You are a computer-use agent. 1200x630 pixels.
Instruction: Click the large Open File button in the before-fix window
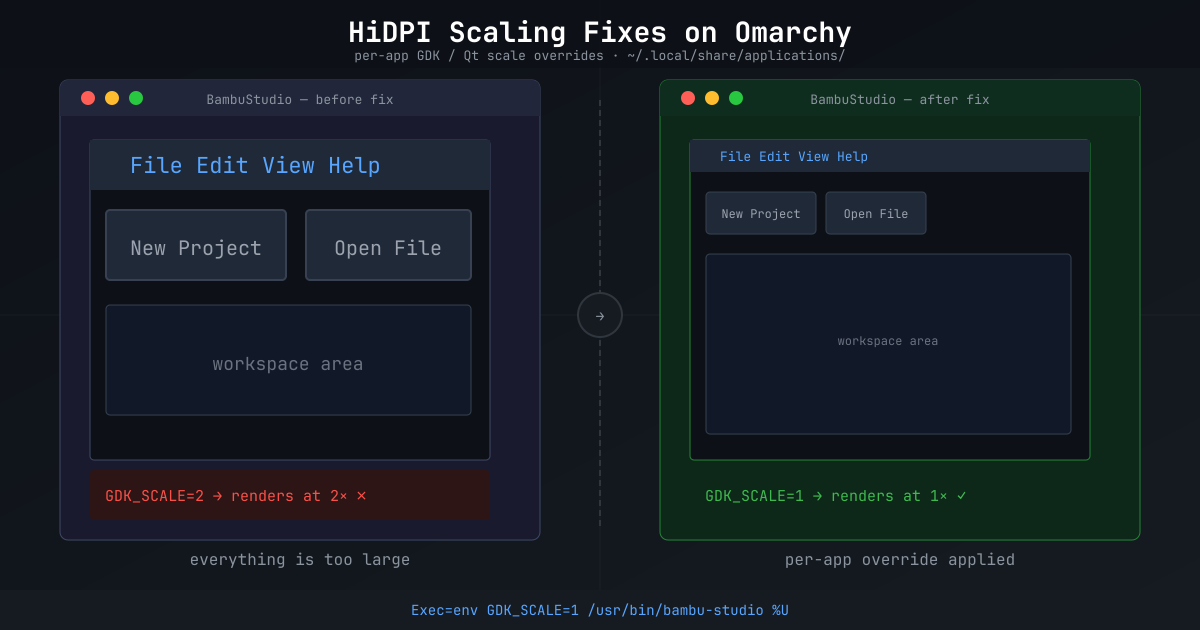point(388,245)
